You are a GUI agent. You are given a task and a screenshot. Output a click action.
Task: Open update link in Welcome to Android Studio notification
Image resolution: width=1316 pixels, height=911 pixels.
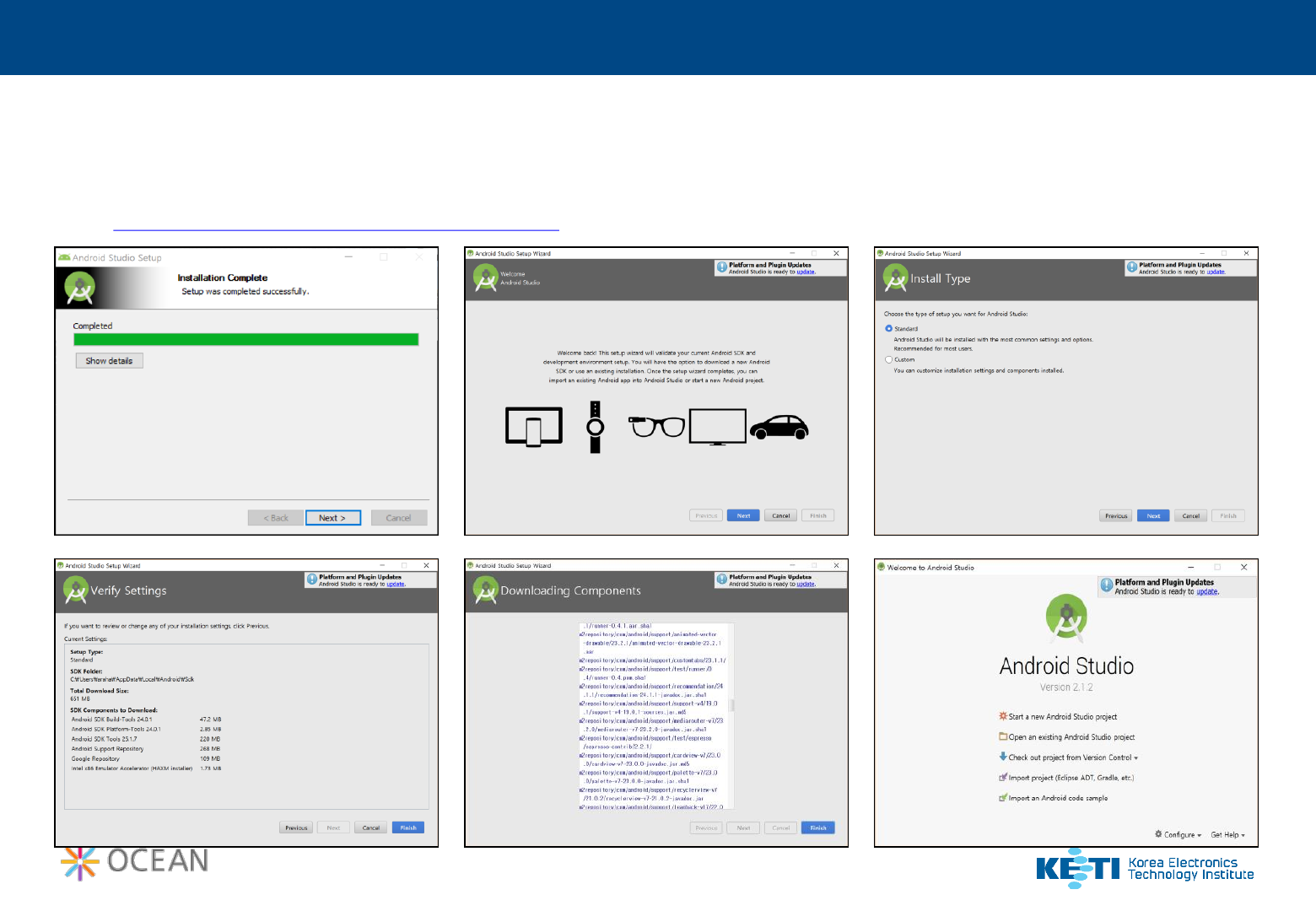point(1207,592)
